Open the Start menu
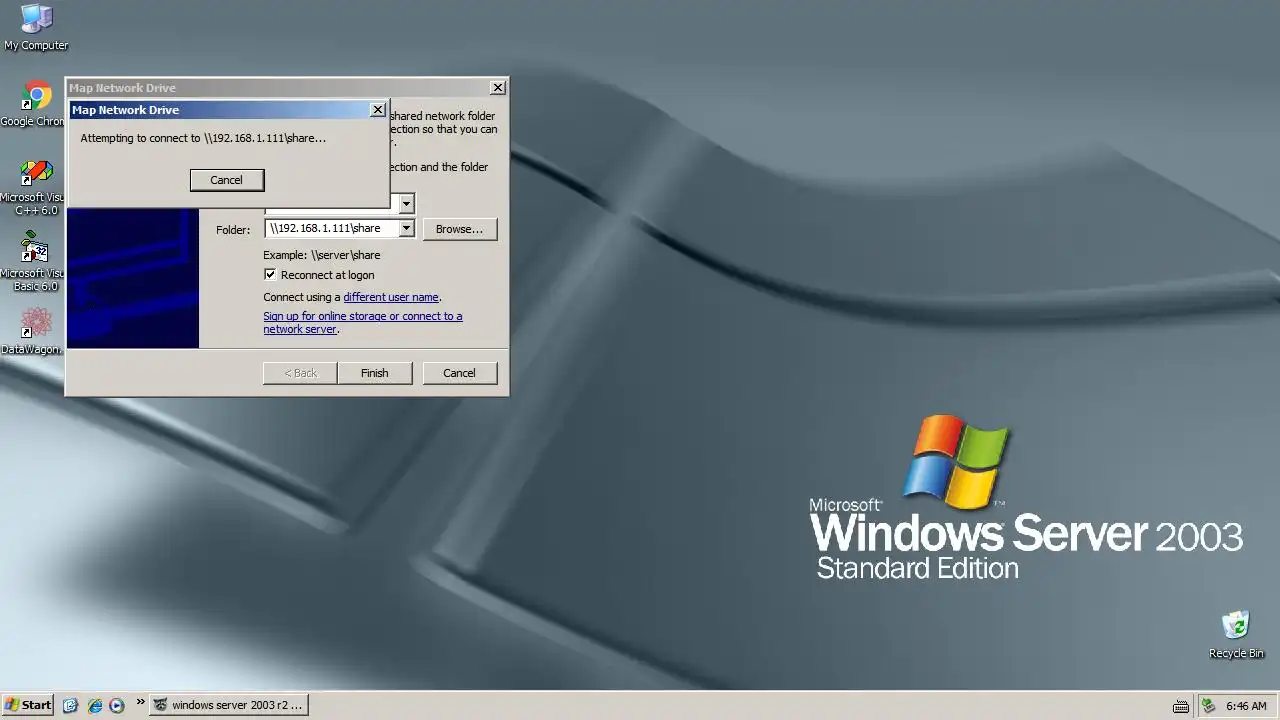The height and width of the screenshot is (720, 1280). [x=28, y=705]
